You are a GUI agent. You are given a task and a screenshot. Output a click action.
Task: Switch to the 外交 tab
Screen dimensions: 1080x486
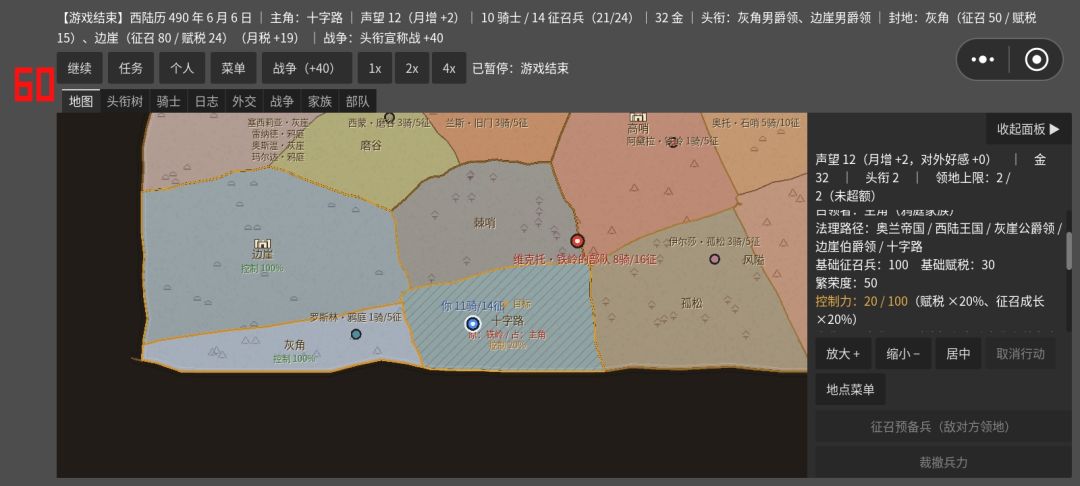pos(244,101)
